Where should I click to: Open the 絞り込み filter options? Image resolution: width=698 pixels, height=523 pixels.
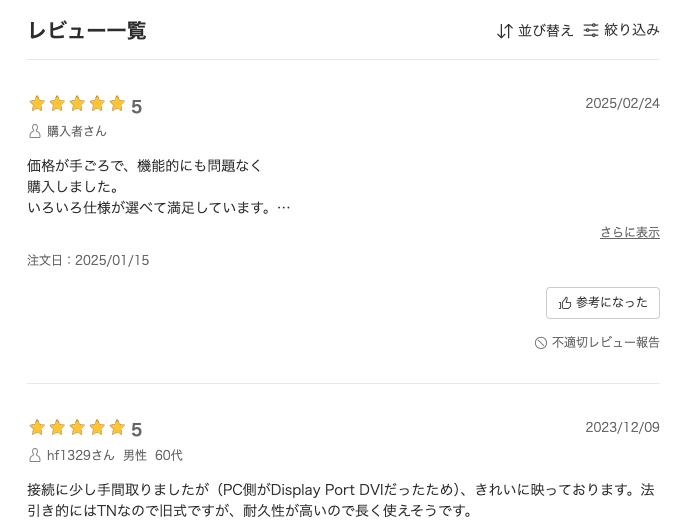click(x=632, y=30)
